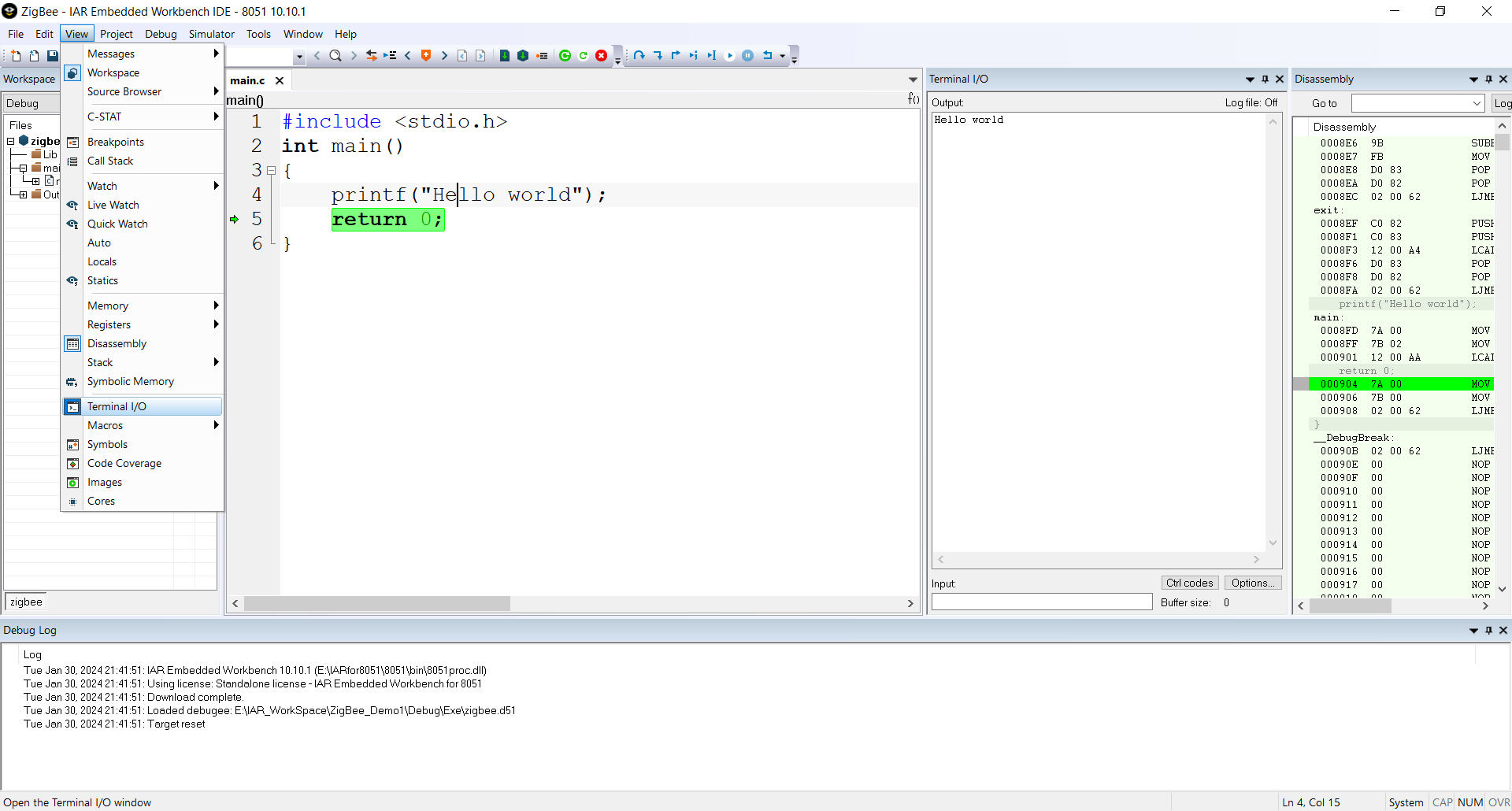Click the Go play icon in debug toolbar

(729, 55)
